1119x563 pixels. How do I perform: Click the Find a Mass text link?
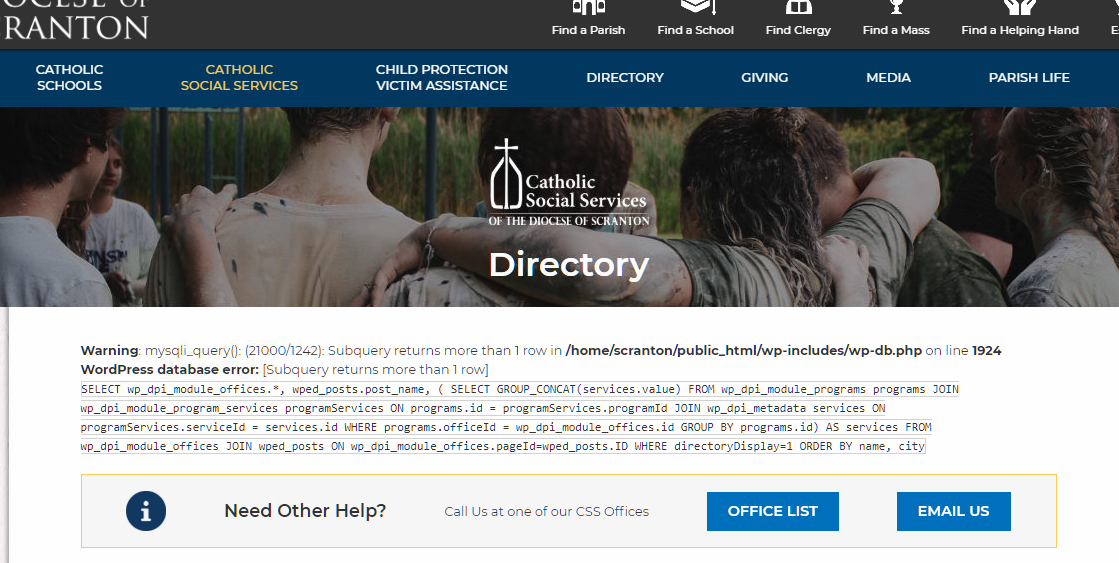(896, 30)
